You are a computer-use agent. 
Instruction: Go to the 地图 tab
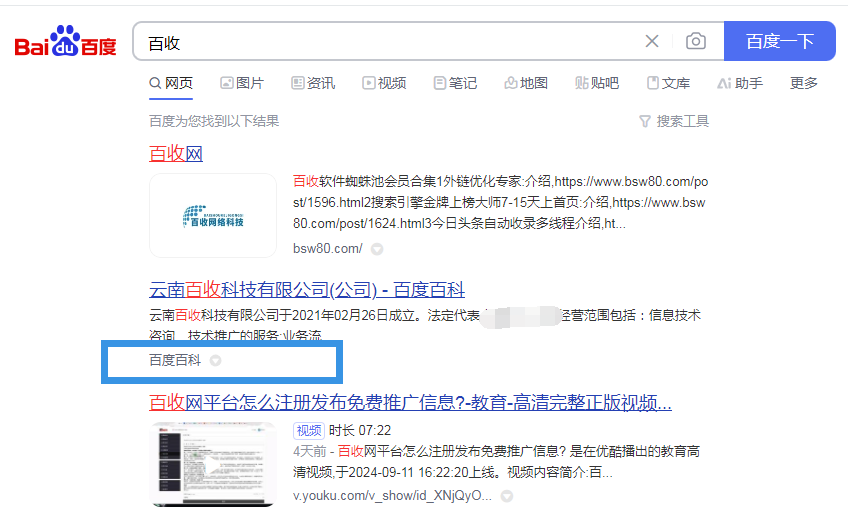click(526, 83)
